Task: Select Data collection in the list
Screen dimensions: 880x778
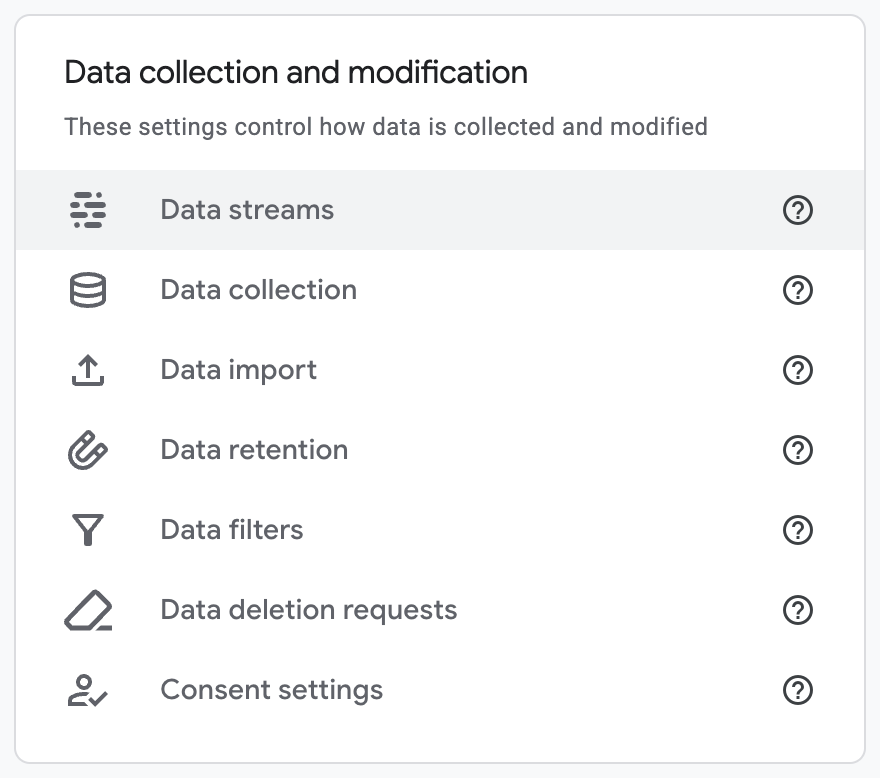Action: [440, 290]
